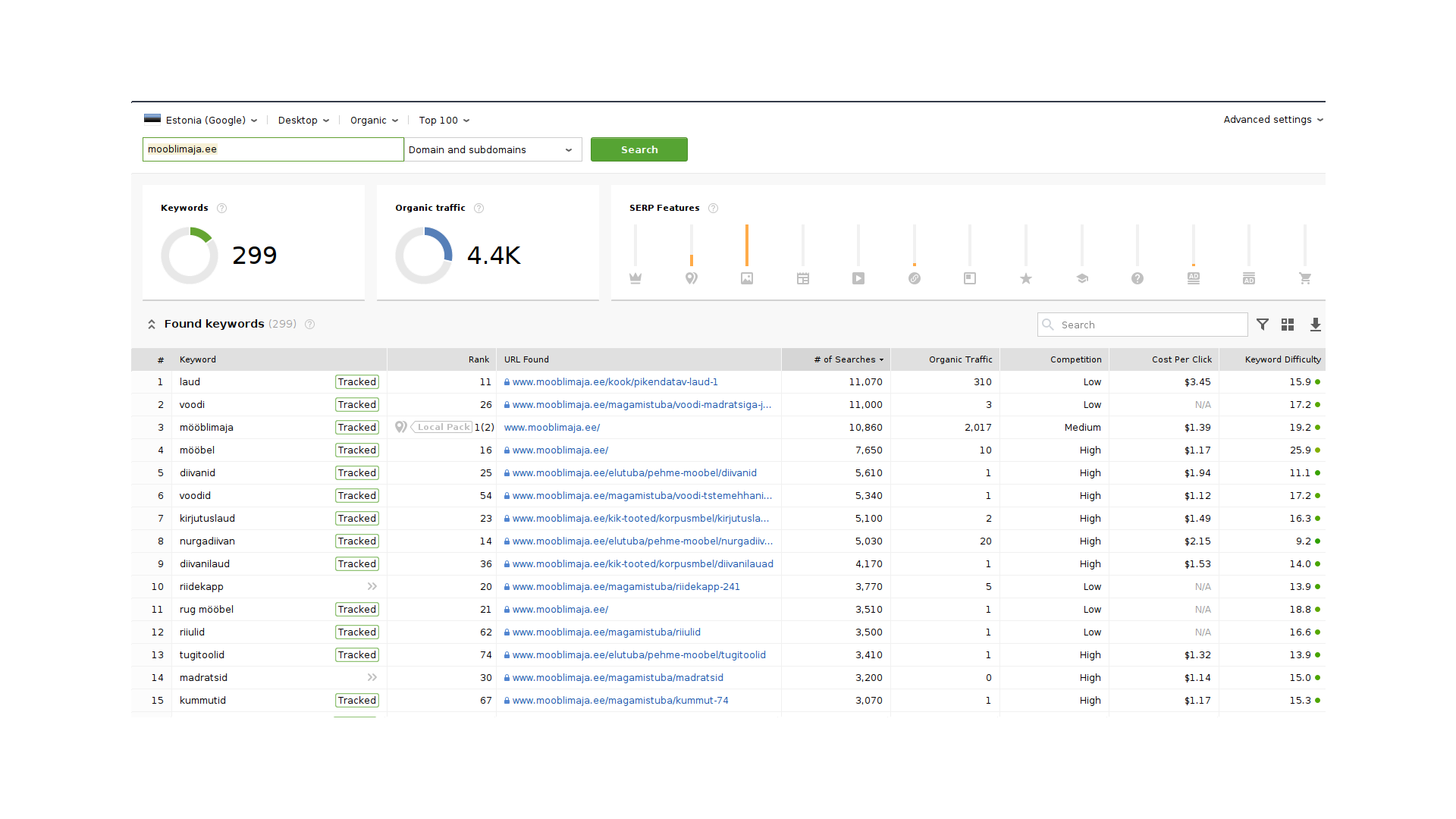
Task: Toggle tracked status for keyword voodi
Action: [x=356, y=404]
